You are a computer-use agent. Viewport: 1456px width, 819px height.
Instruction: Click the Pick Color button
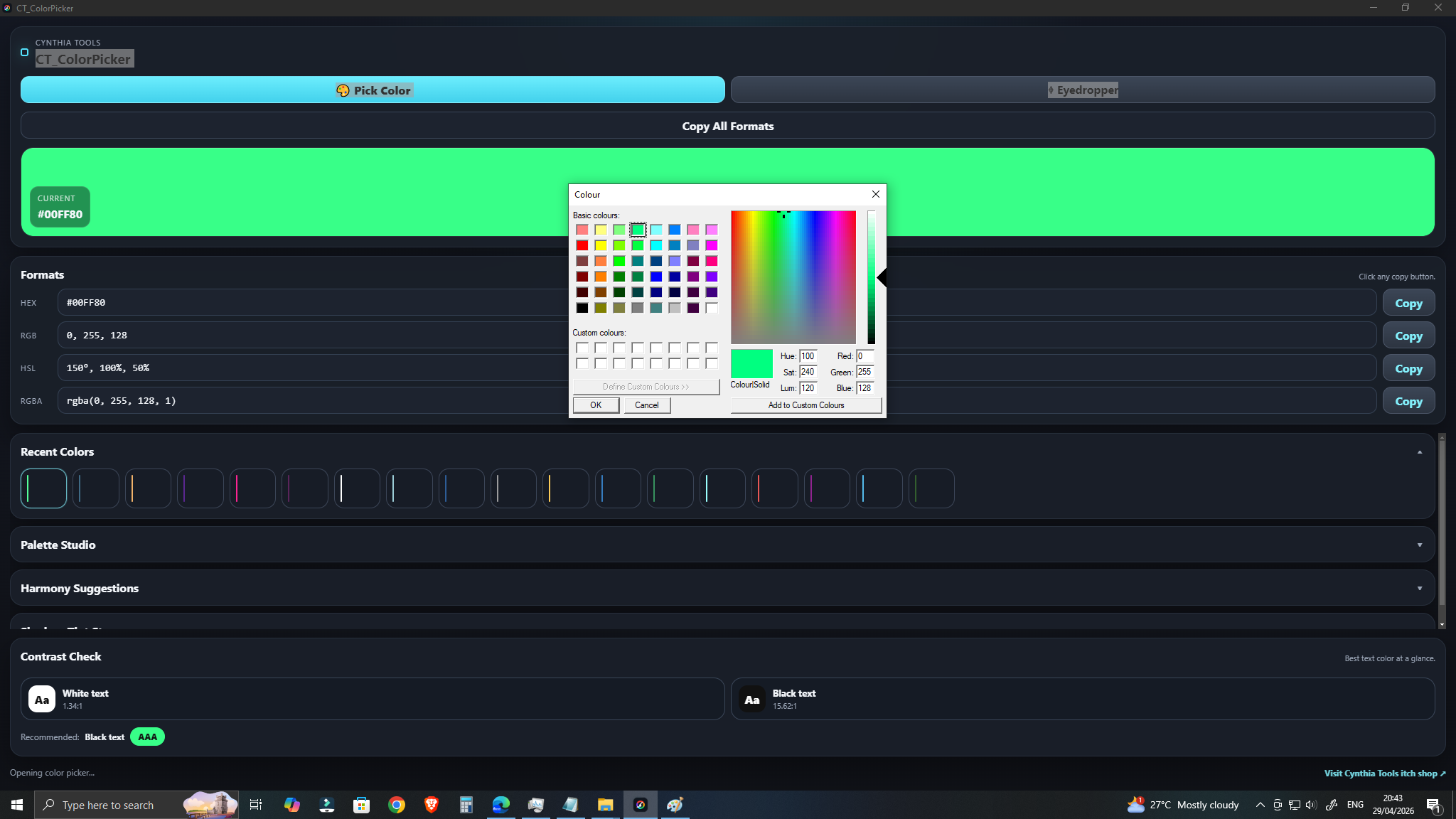coord(373,90)
